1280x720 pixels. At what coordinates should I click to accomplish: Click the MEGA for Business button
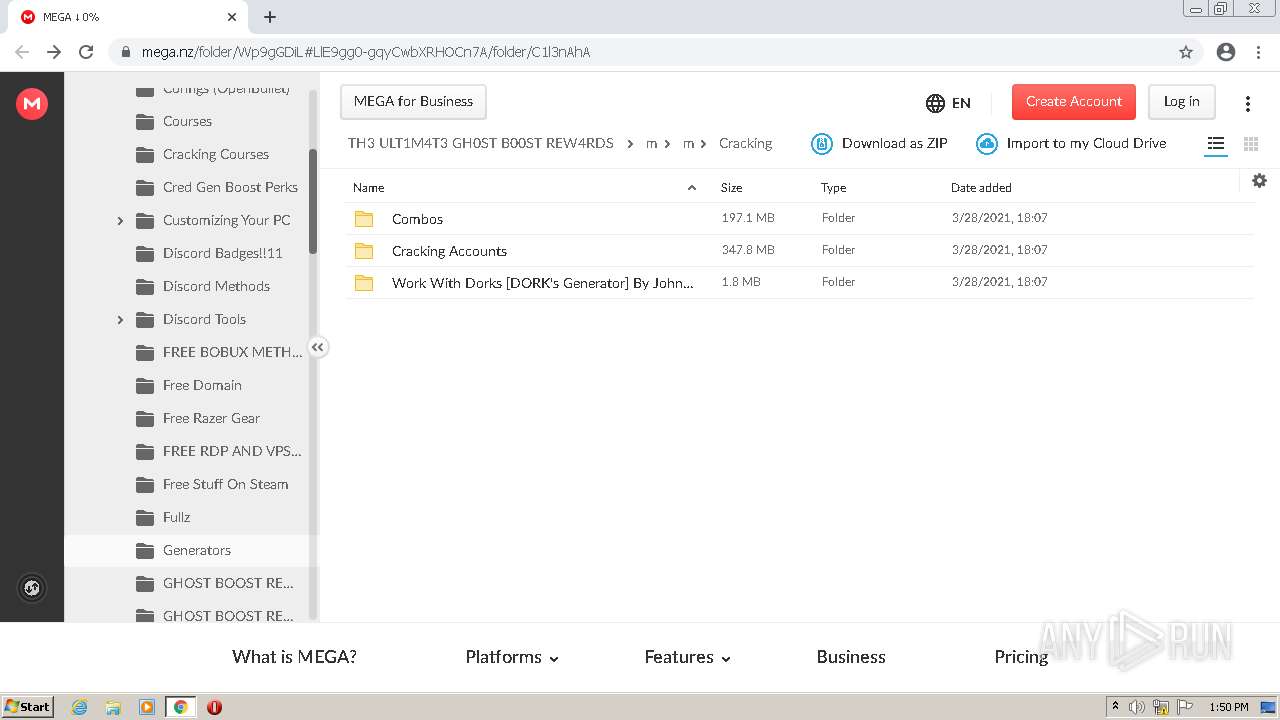pos(413,102)
